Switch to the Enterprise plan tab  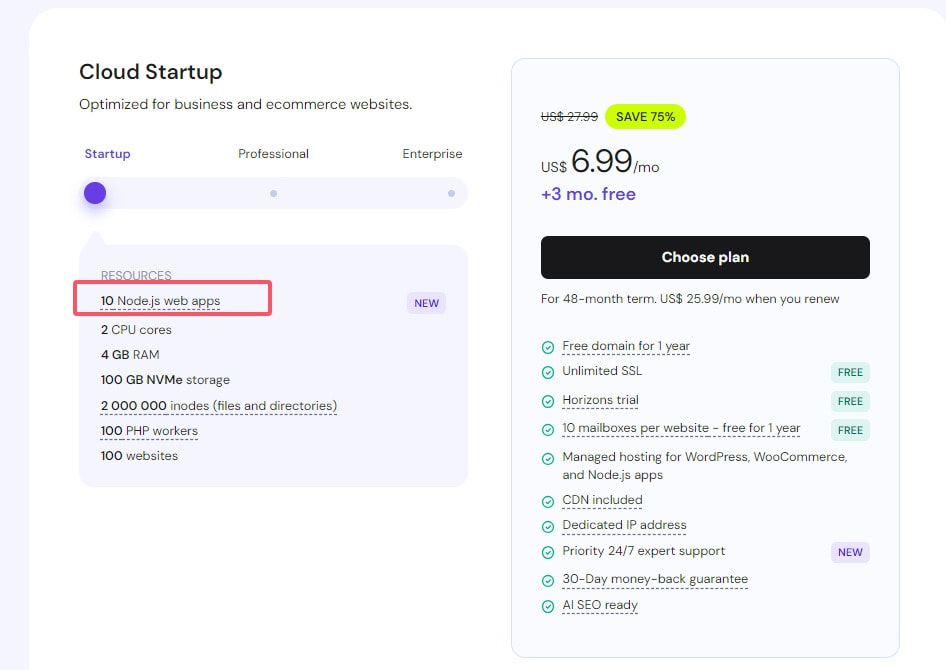click(432, 154)
